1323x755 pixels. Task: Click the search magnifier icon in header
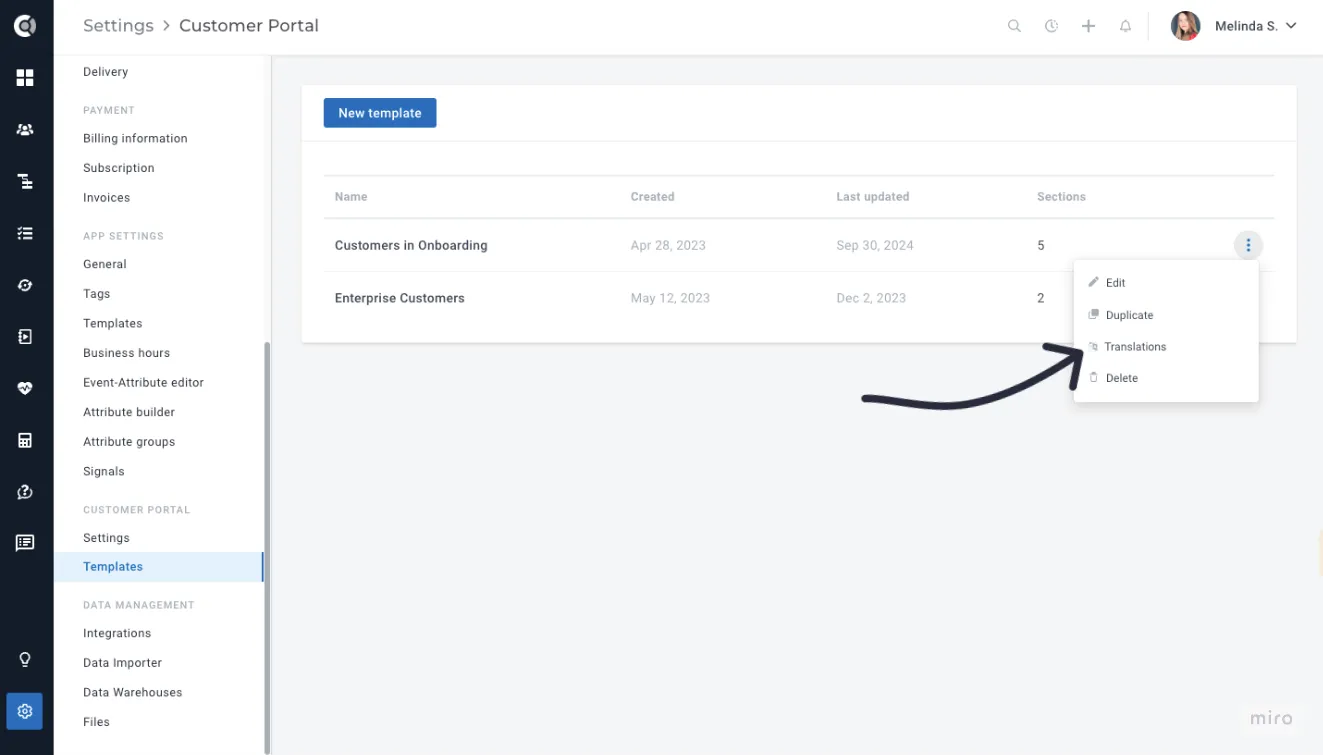pos(1014,26)
